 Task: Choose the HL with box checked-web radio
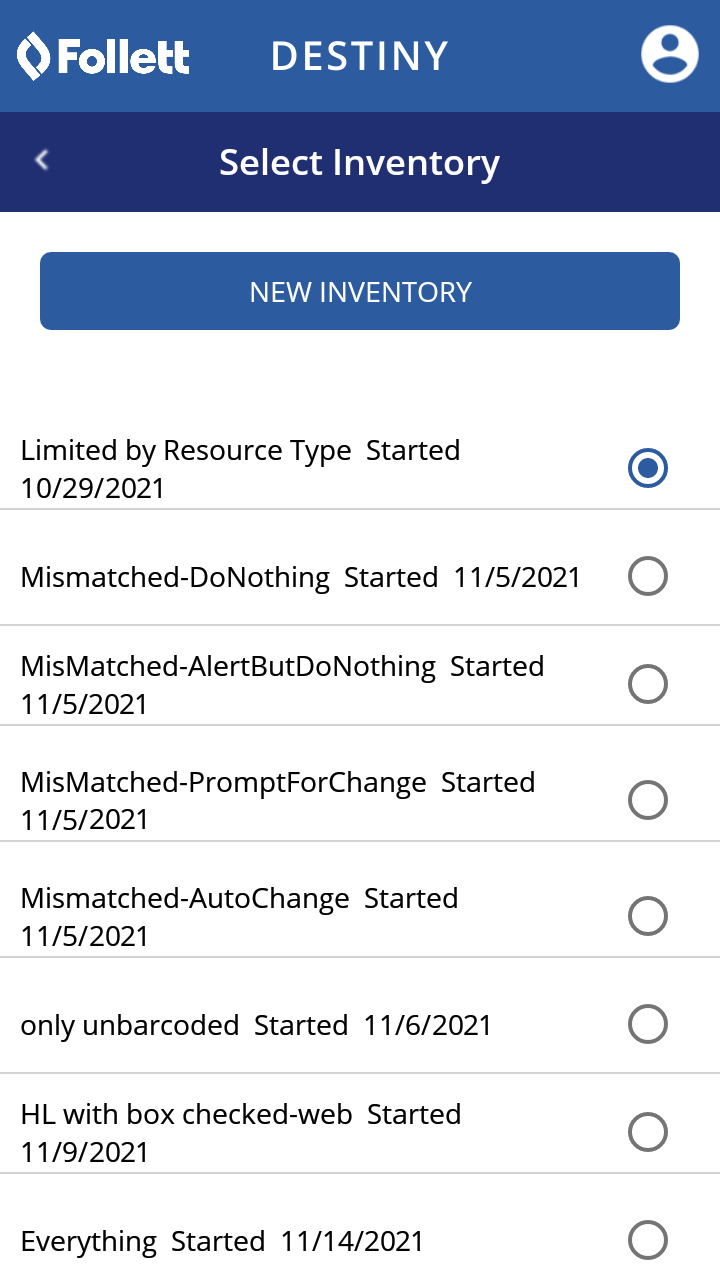(x=648, y=1132)
